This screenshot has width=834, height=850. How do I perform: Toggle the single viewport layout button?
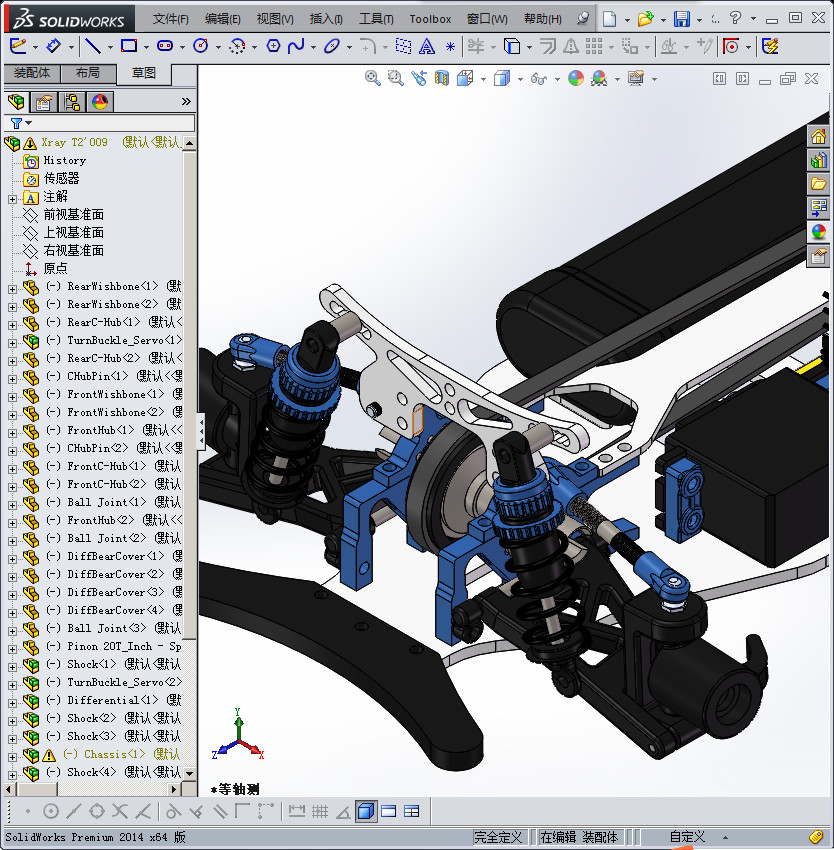(x=388, y=811)
